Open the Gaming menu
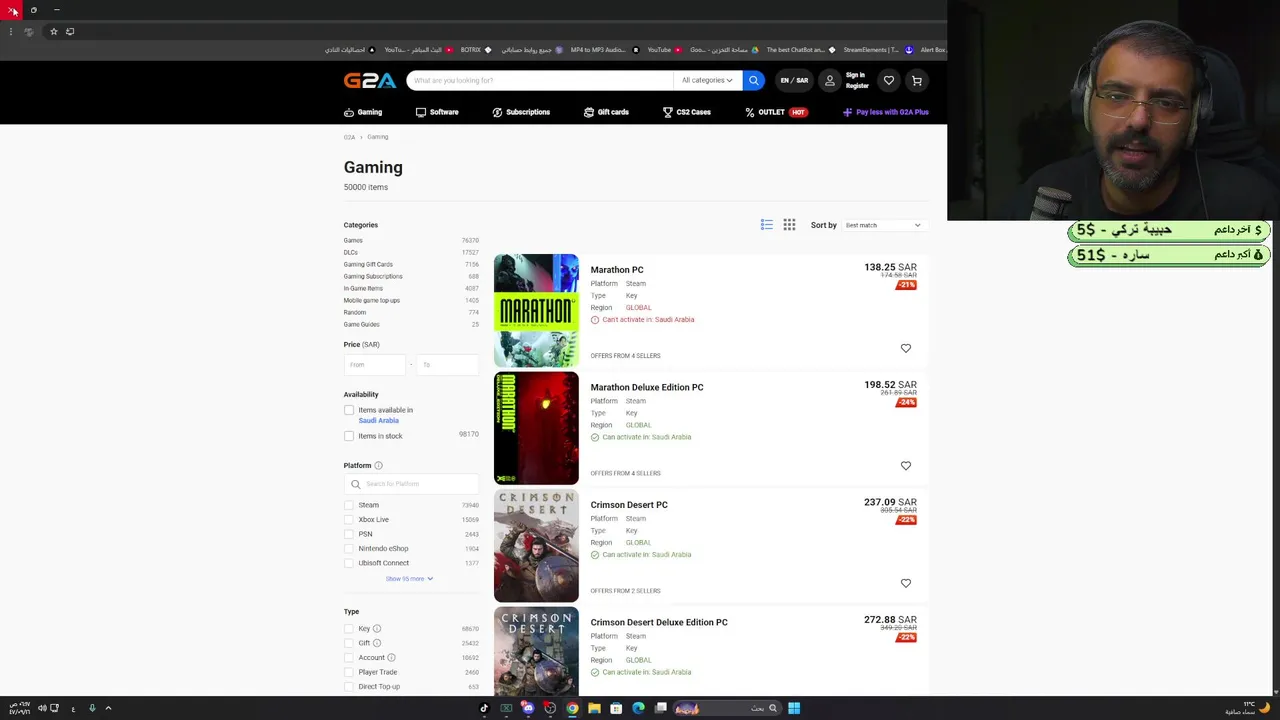Viewport: 1280px width, 720px height. 363,112
